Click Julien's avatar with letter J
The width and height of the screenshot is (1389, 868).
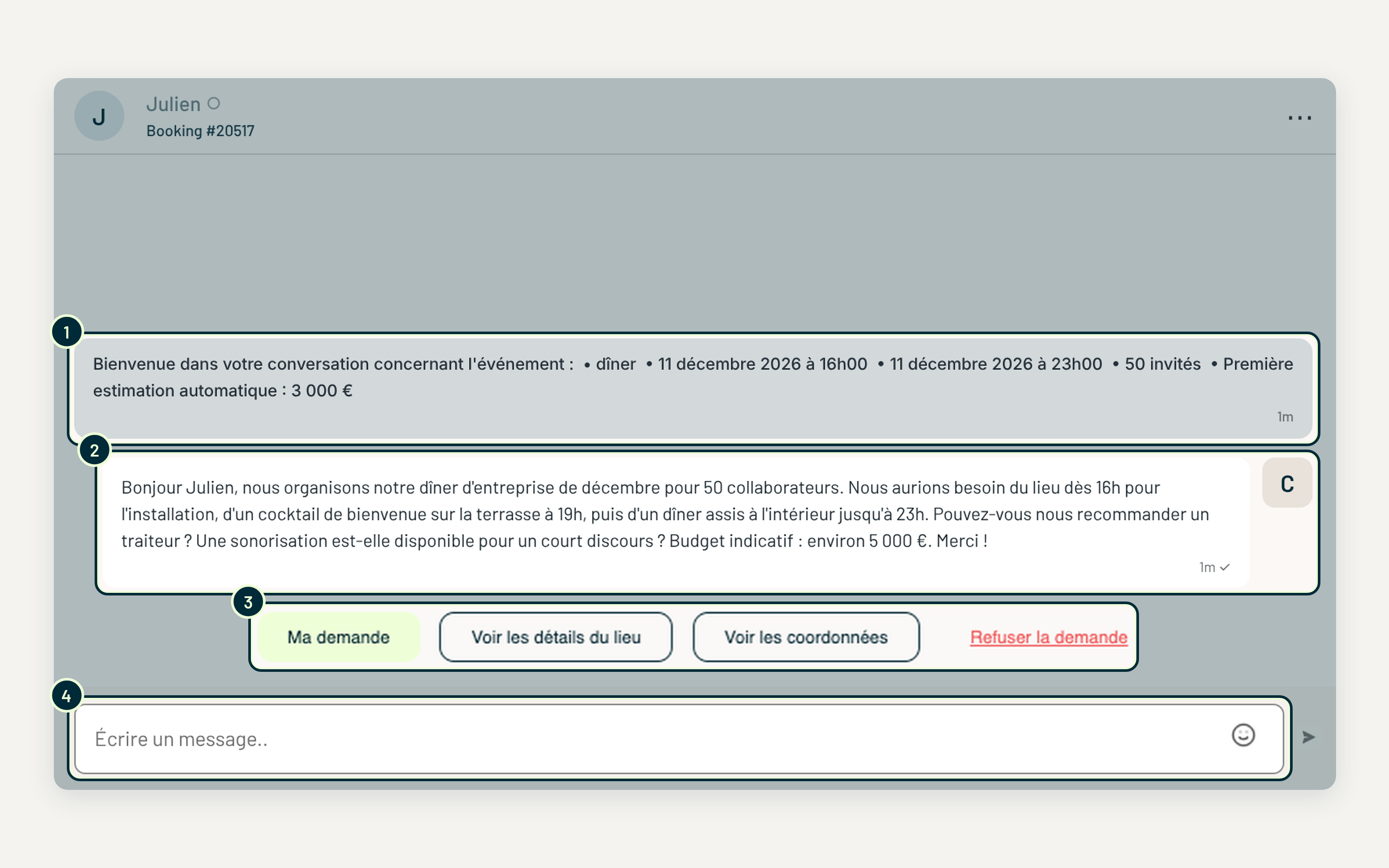[x=99, y=116]
